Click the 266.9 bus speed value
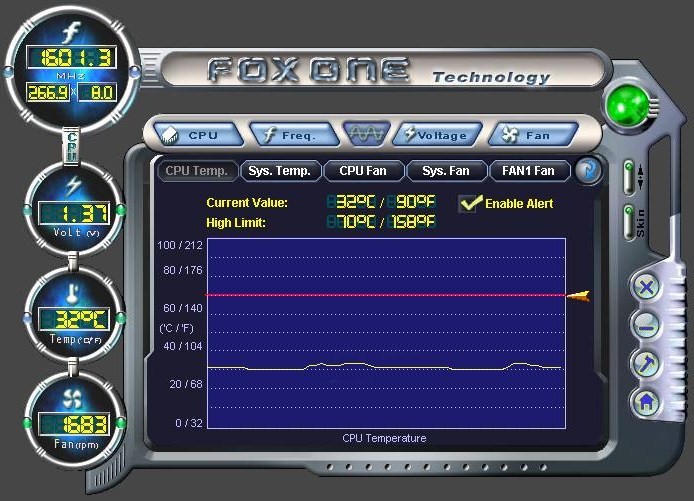Viewport: 694px width, 501px height. pyautogui.click(x=48, y=92)
